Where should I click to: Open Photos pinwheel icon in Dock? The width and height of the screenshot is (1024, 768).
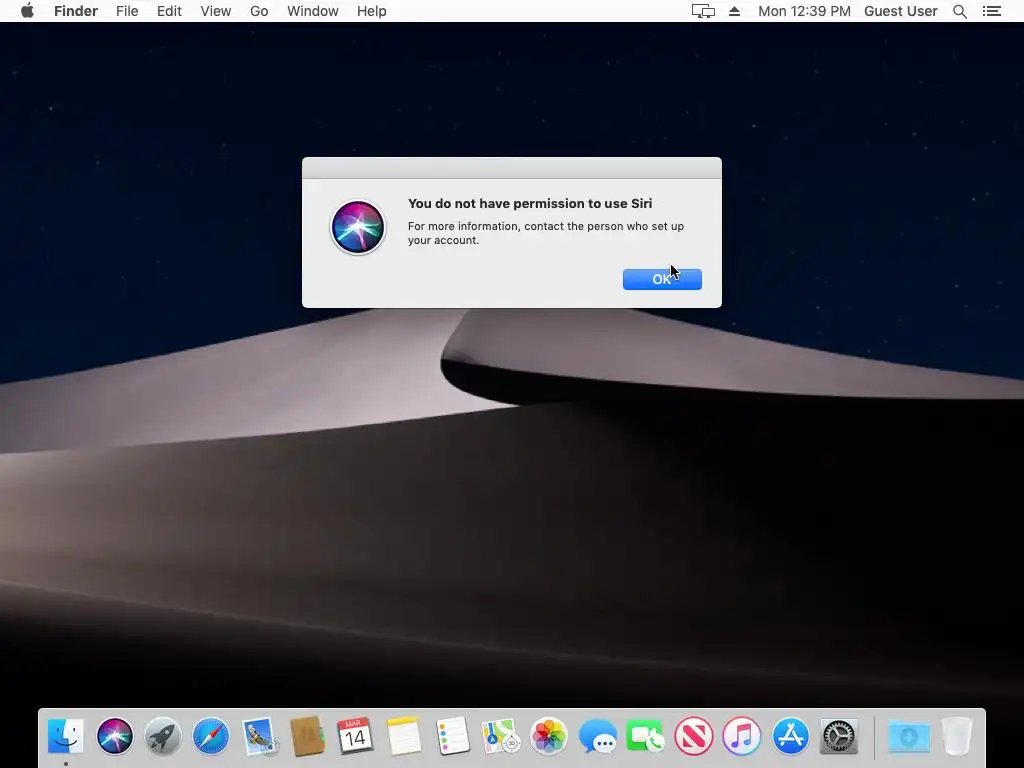click(x=549, y=736)
